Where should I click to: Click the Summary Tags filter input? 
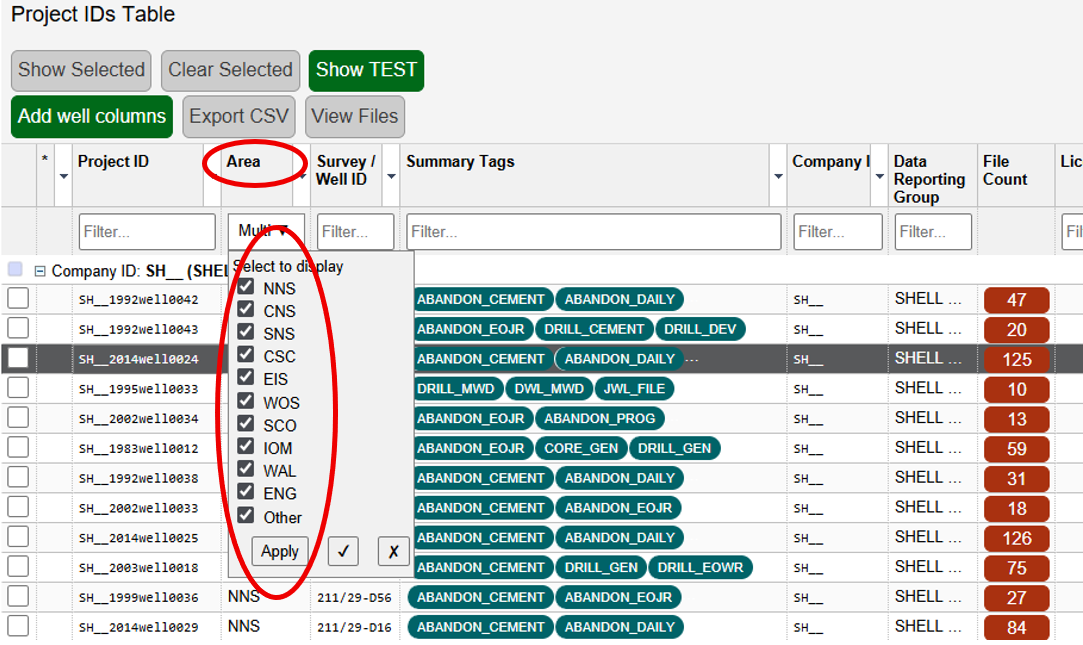point(593,232)
